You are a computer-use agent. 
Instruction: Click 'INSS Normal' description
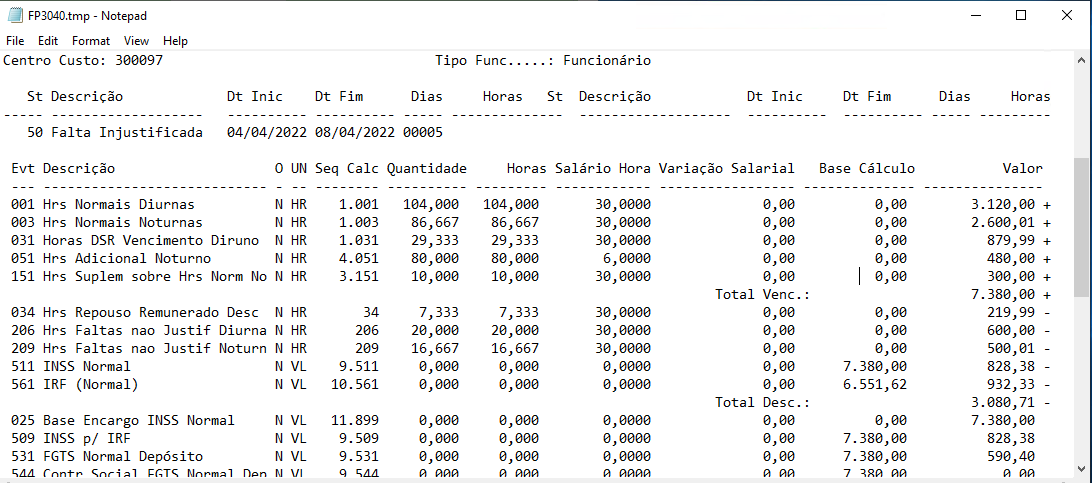[x=86, y=366]
